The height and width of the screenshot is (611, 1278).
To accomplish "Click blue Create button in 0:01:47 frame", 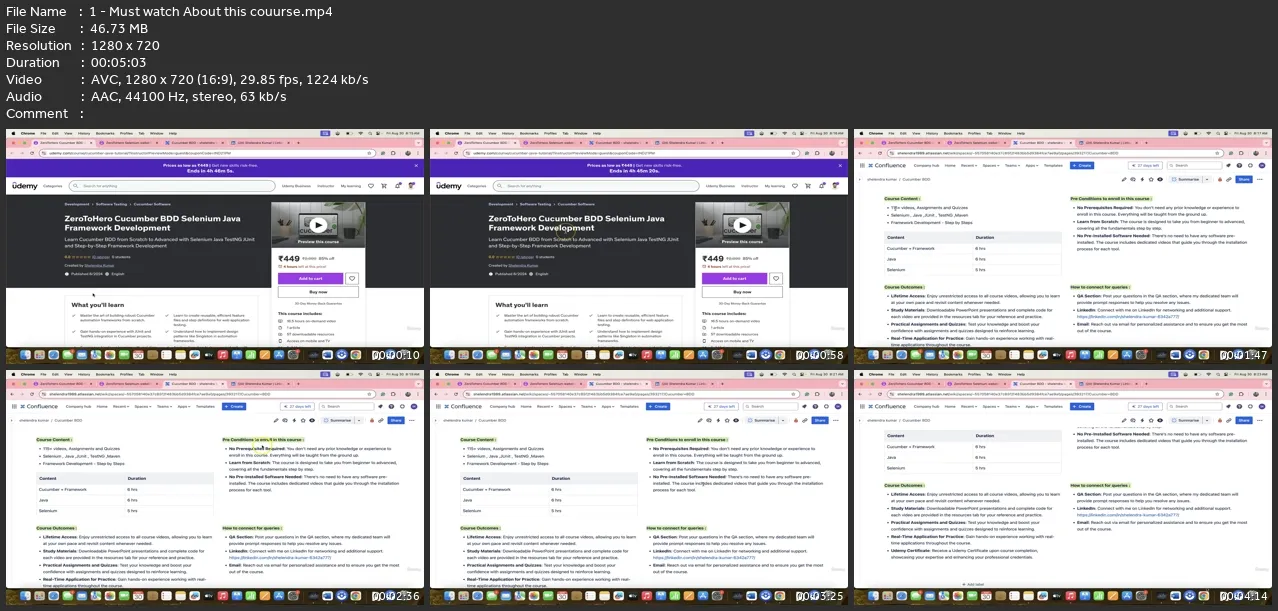I will [x=1082, y=165].
